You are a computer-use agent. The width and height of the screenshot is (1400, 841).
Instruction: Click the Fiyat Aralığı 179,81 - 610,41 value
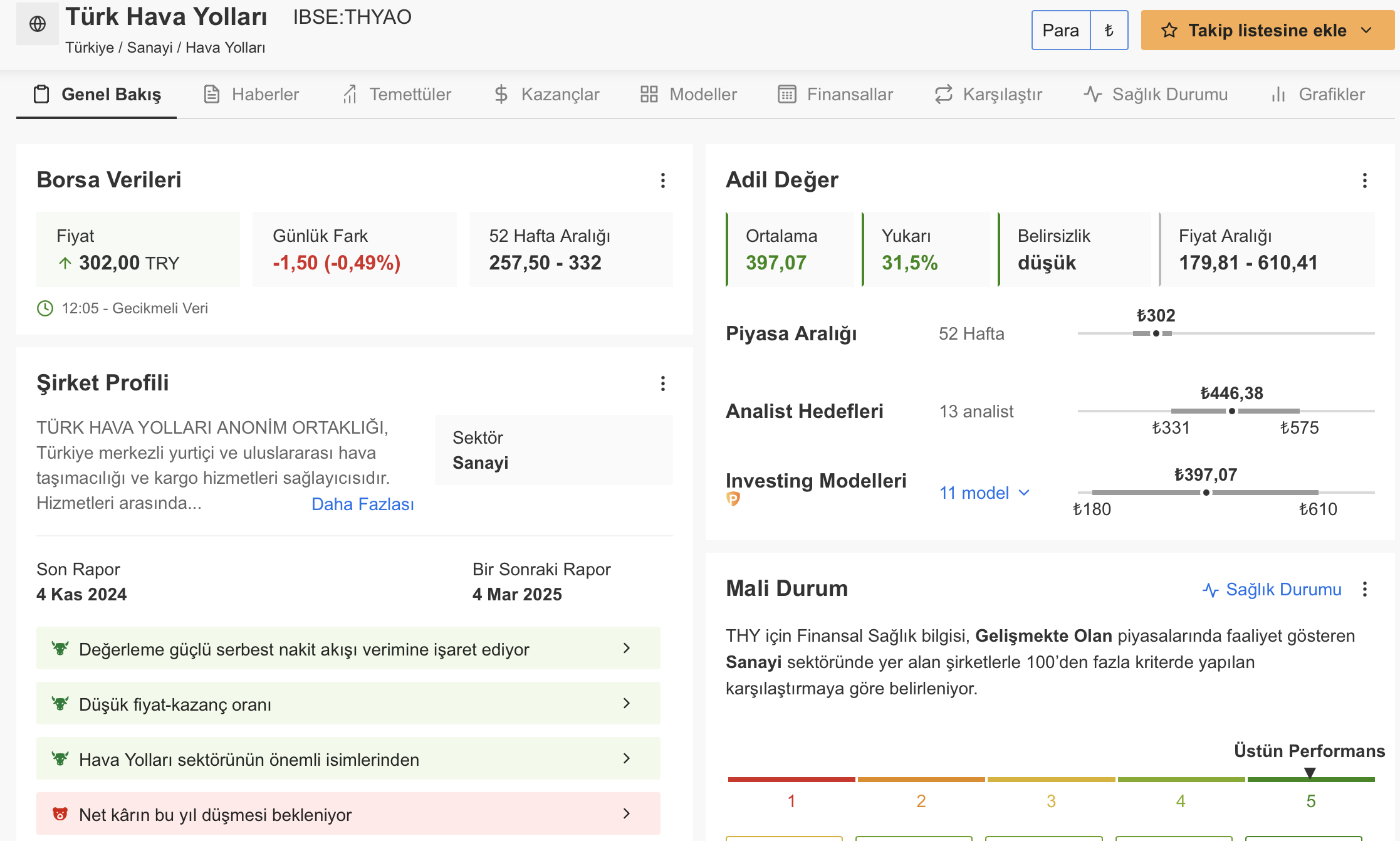1248,263
